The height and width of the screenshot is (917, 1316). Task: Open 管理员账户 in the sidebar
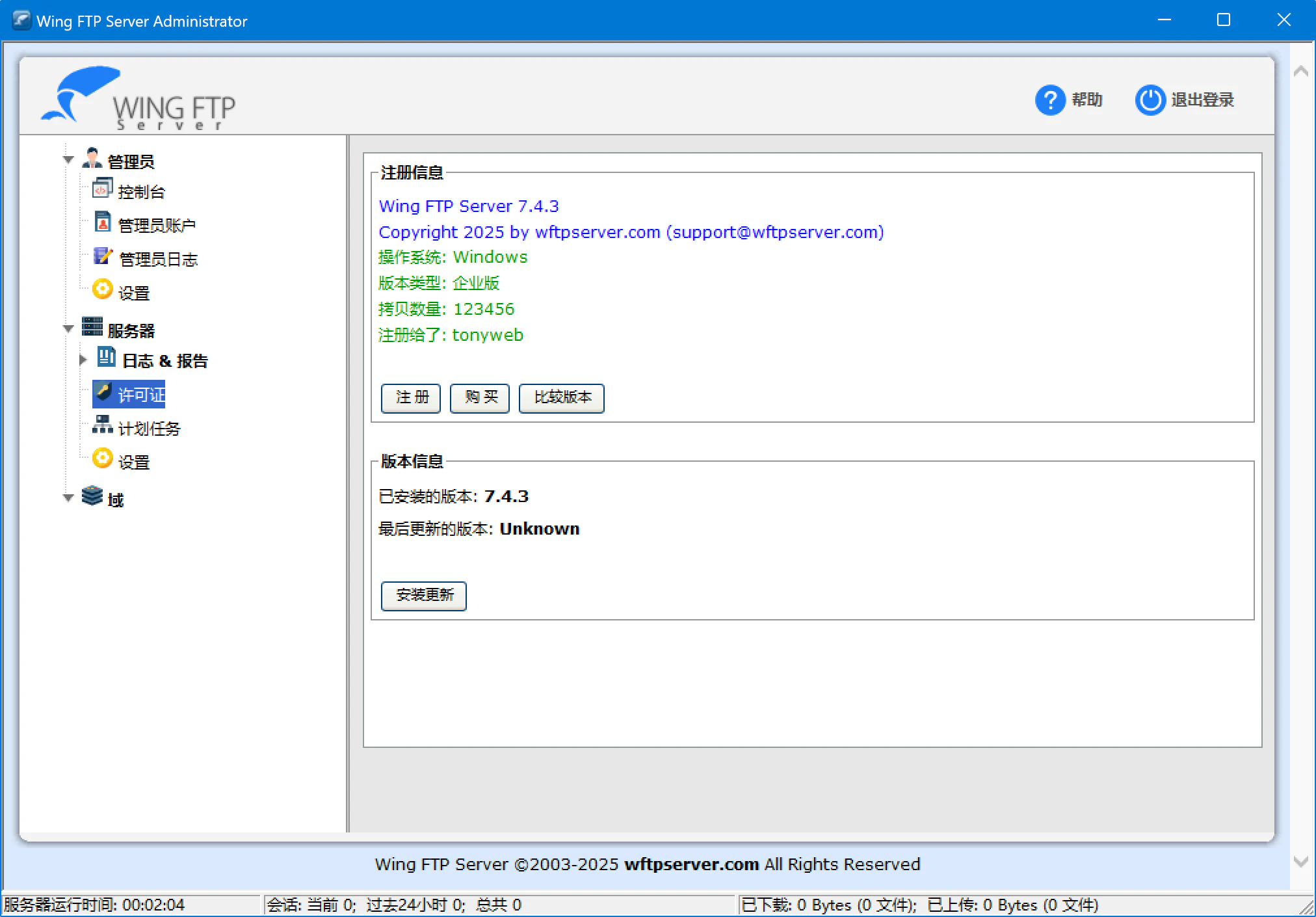coord(157,225)
